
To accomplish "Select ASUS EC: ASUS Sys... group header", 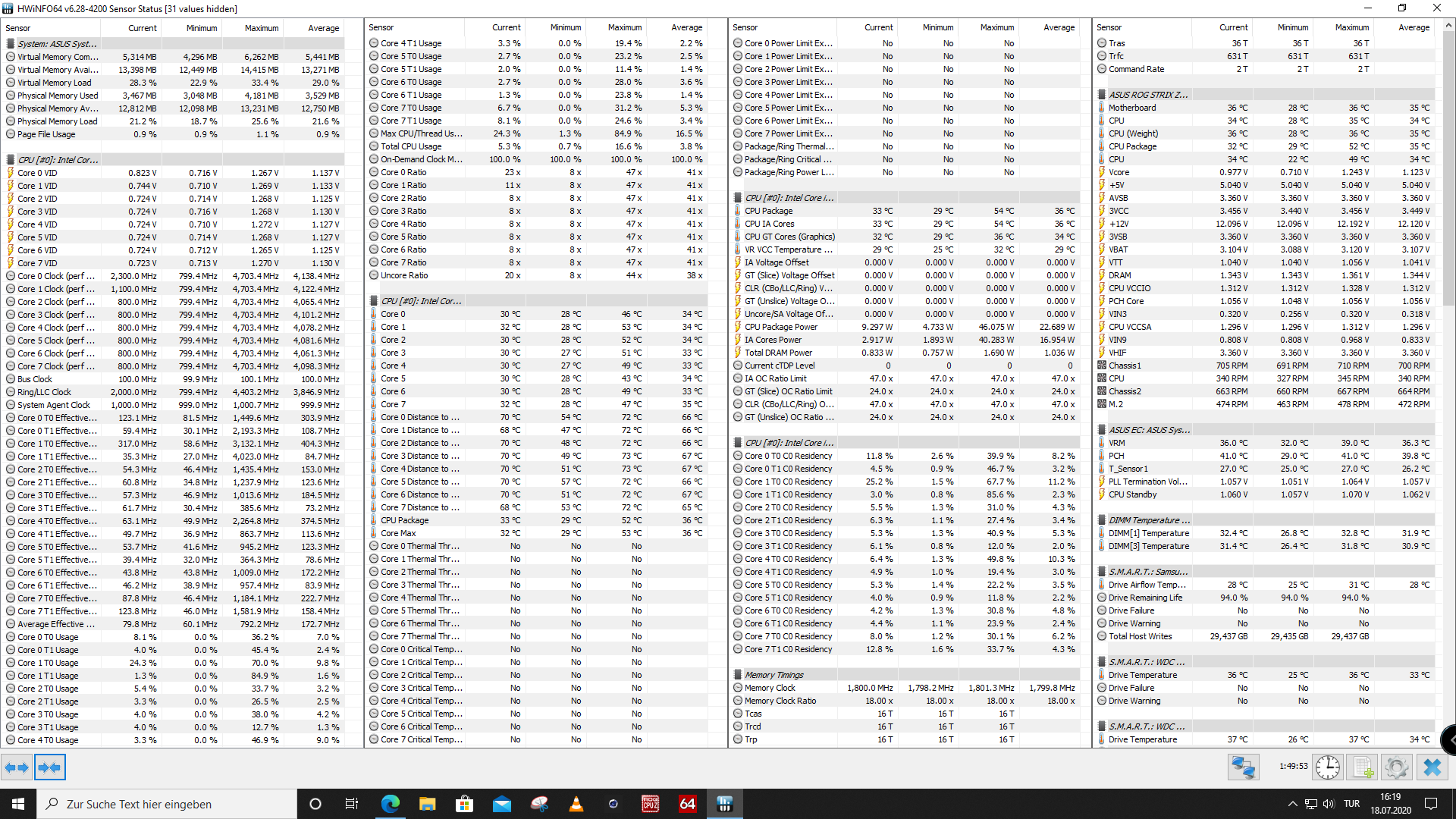I will pyautogui.click(x=1266, y=430).
